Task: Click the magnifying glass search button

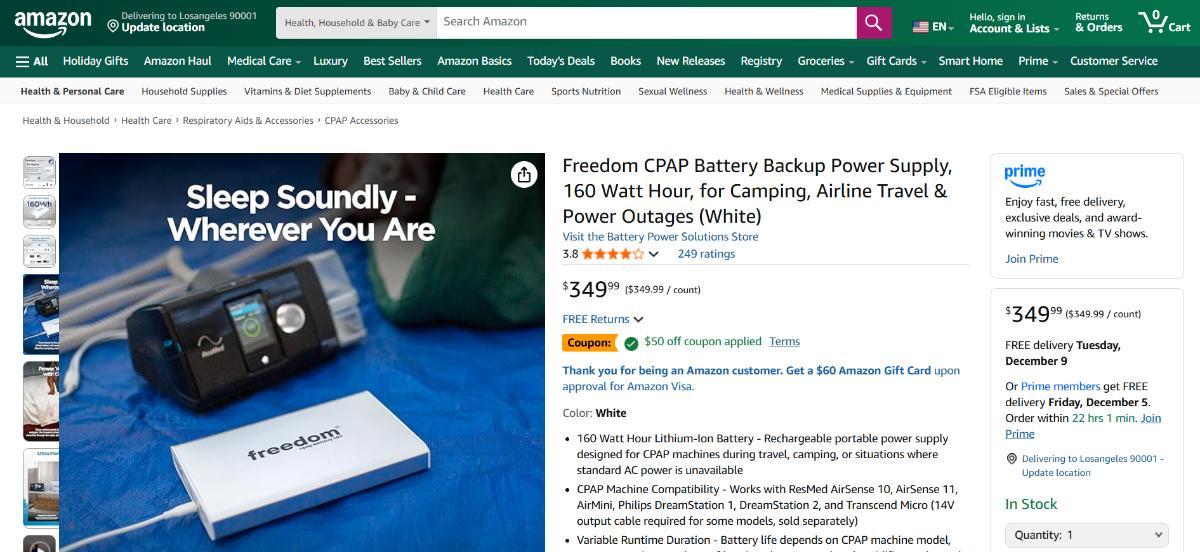Action: pyautogui.click(x=873, y=22)
